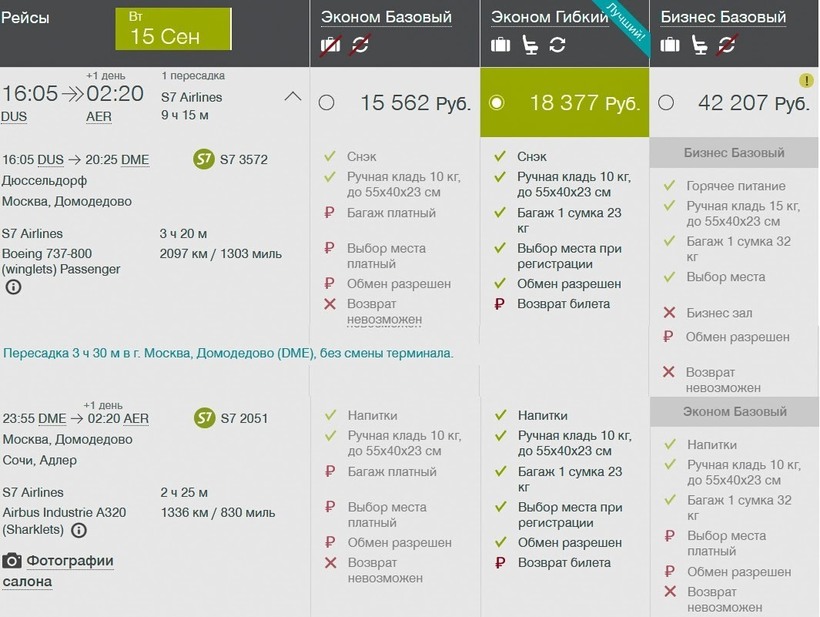Select the Вт 15 Сен date tab

click(x=173, y=29)
